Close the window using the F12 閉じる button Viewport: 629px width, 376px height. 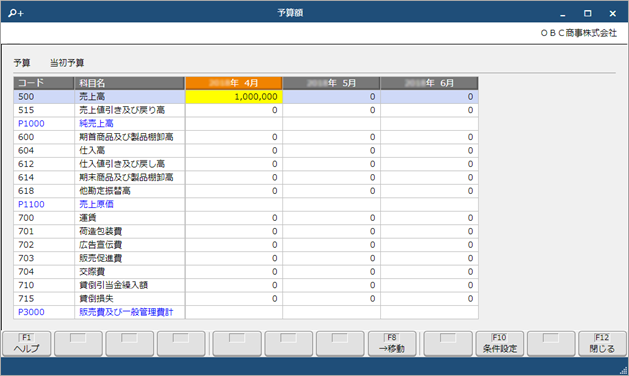tap(602, 343)
